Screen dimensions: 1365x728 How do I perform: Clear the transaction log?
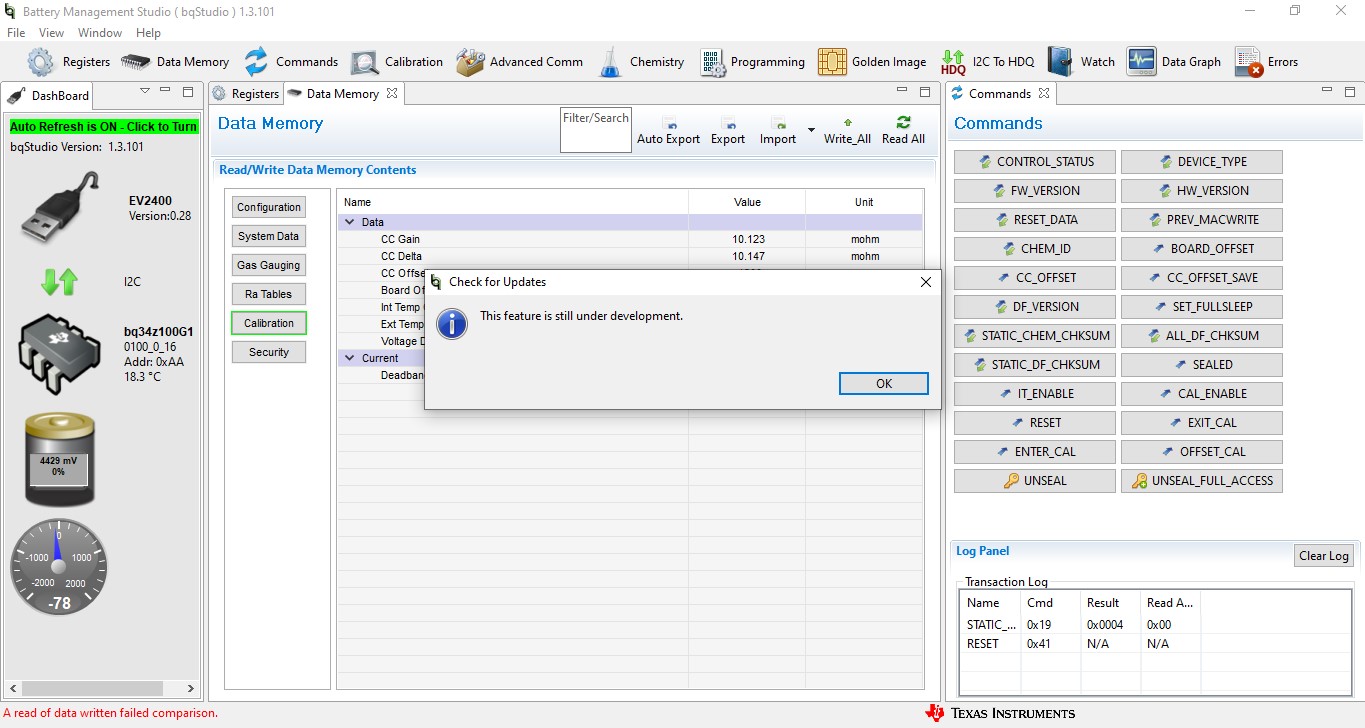pyautogui.click(x=1323, y=556)
